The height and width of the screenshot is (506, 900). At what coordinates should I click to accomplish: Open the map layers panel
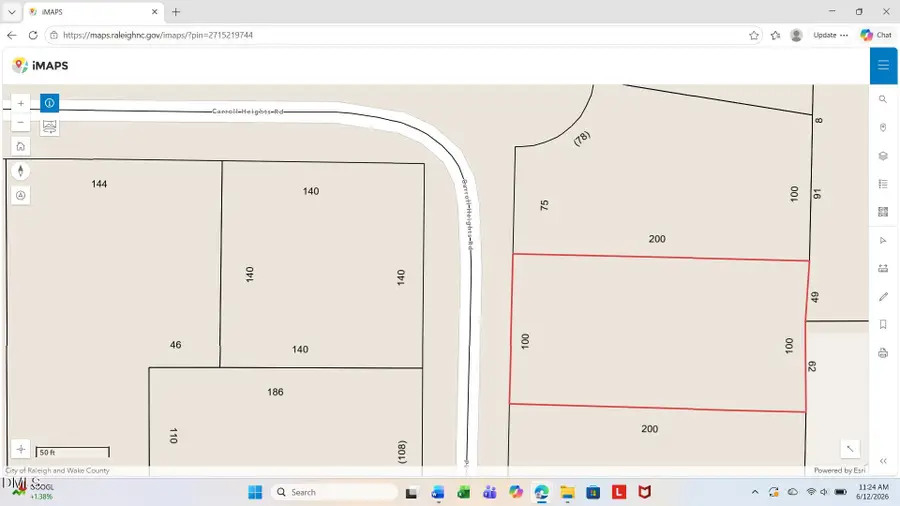[883, 155]
